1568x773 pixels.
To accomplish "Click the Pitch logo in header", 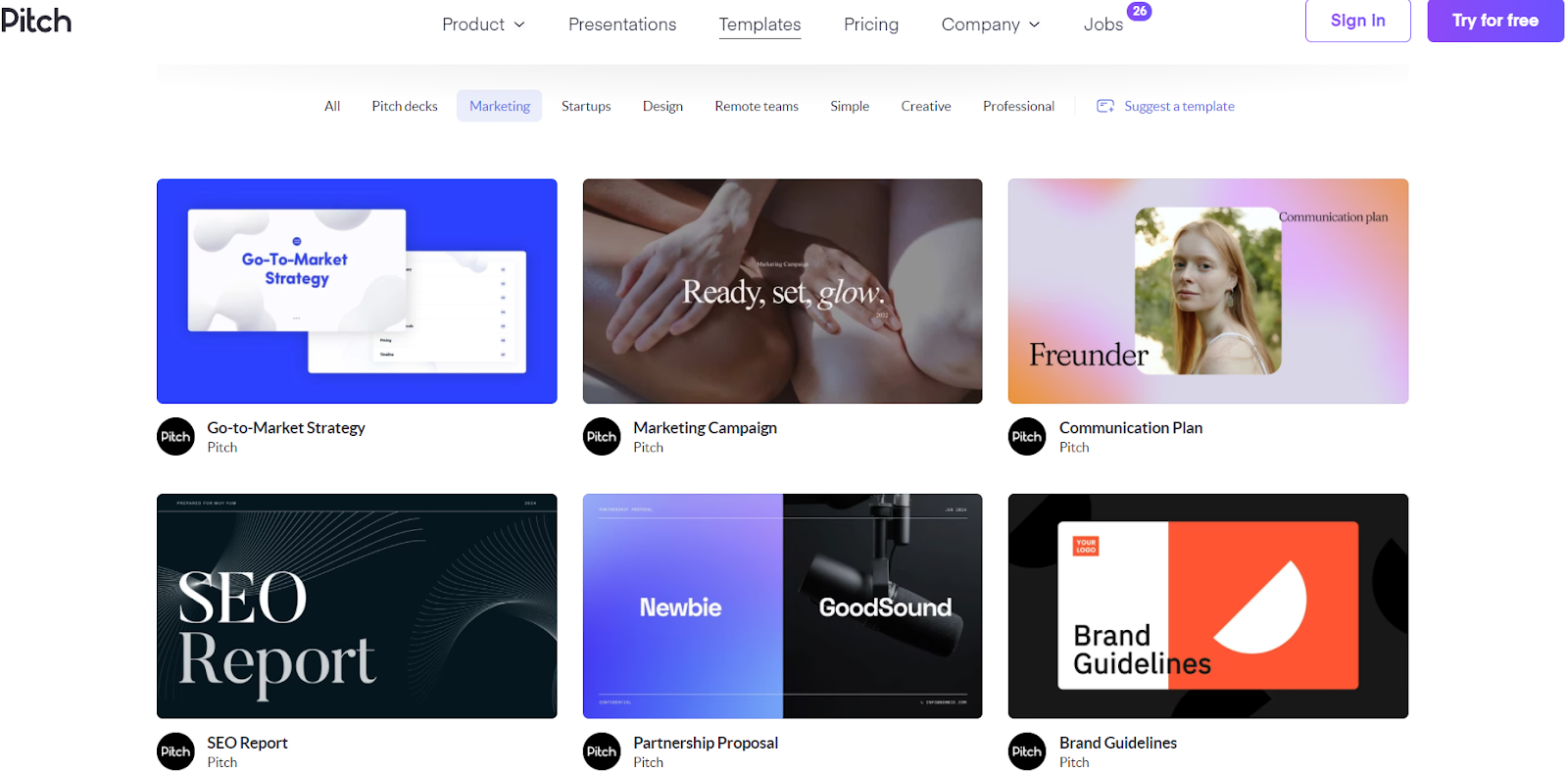I will (35, 21).
